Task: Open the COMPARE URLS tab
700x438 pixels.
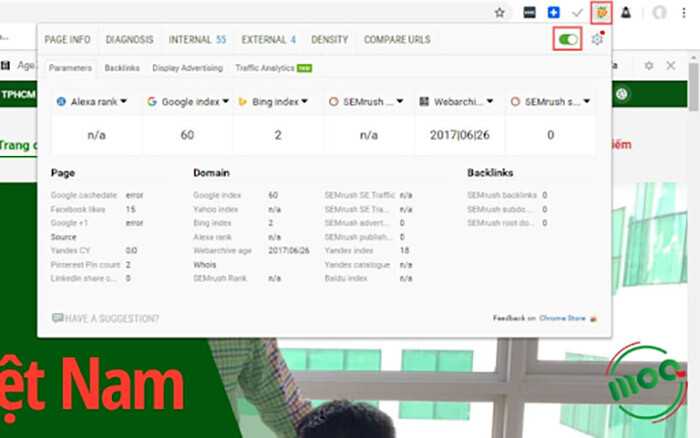Action: pyautogui.click(x=397, y=40)
